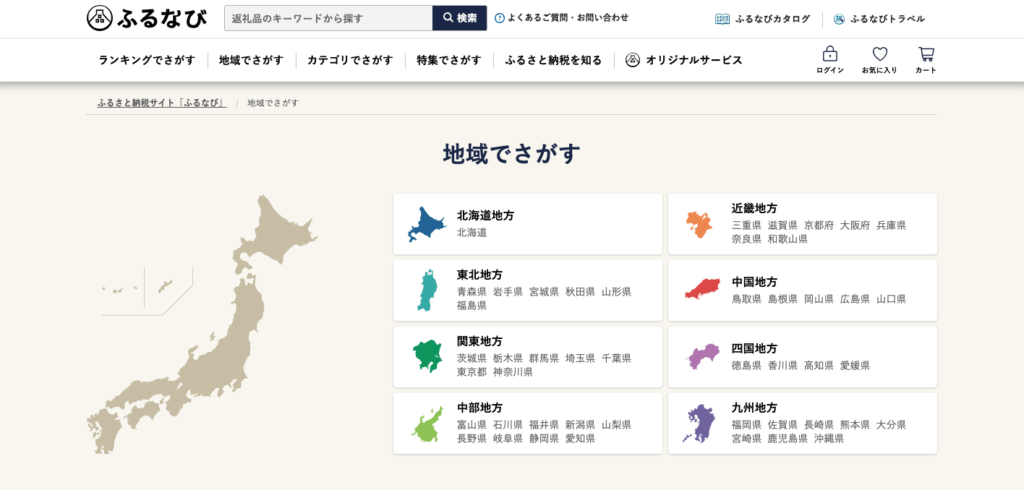This screenshot has width=1024, height=490.
Task: Select the purple Shikoku map icon
Action: click(702, 357)
